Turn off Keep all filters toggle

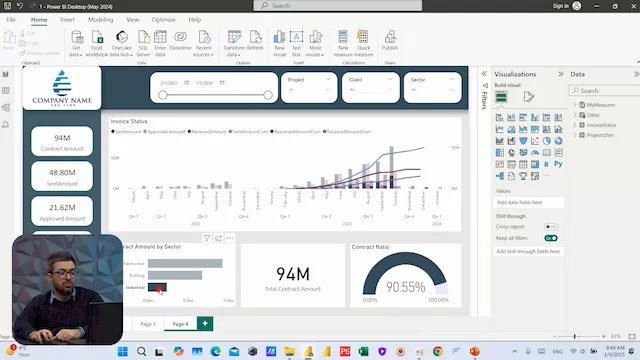pyautogui.click(x=551, y=238)
